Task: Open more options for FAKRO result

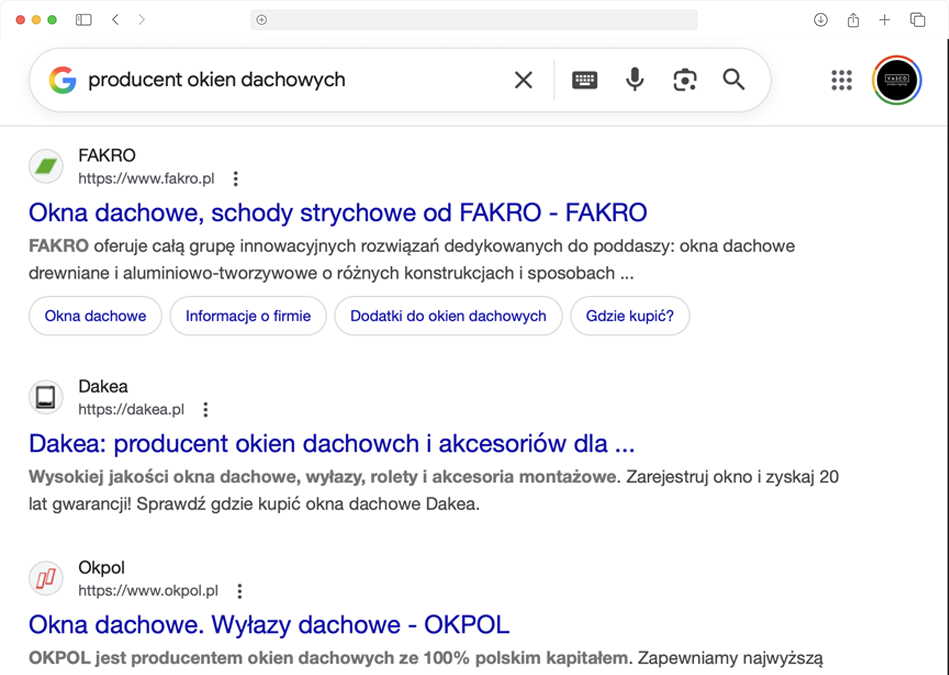Action: tap(236, 179)
